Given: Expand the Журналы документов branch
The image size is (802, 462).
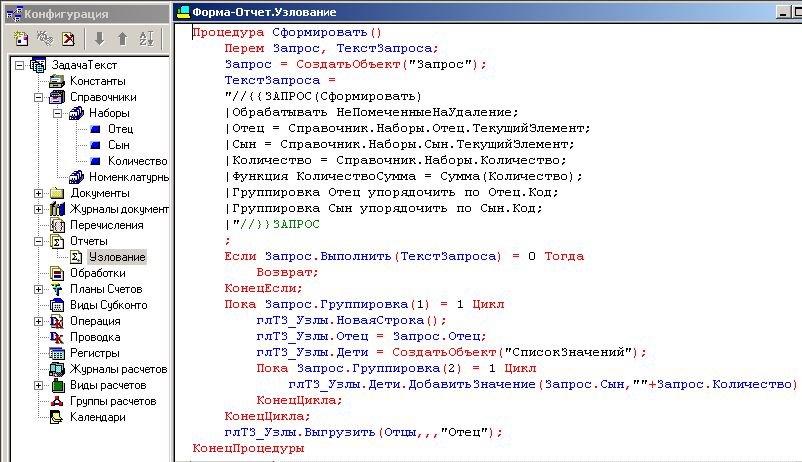Looking at the screenshot, I should 38,209.
